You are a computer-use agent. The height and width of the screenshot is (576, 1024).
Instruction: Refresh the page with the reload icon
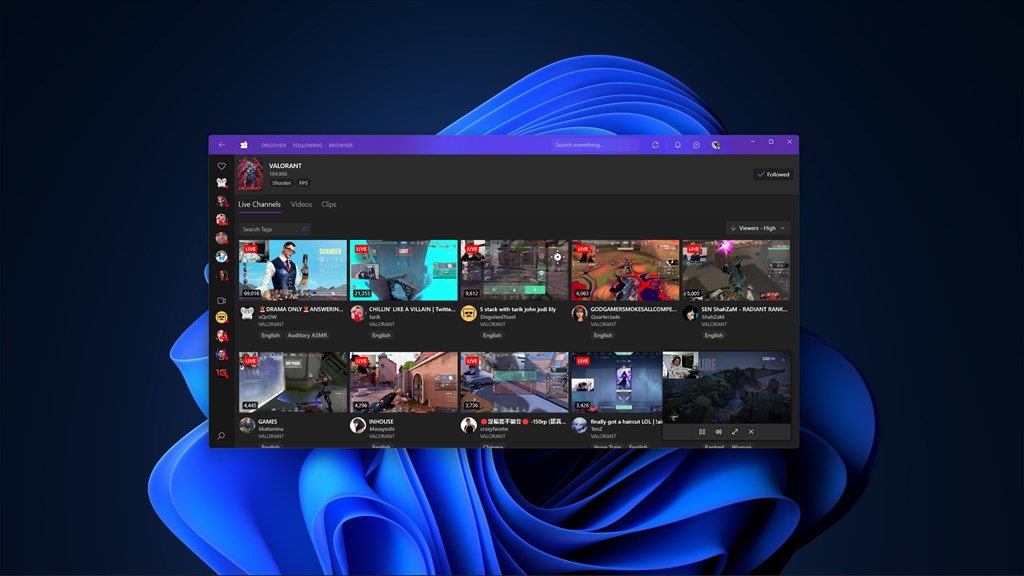655,145
